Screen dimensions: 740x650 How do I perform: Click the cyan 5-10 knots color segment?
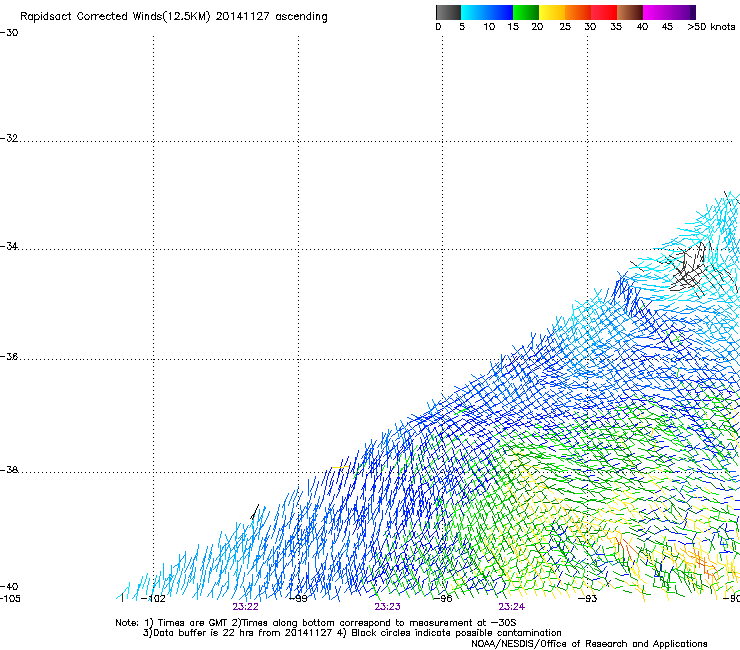pos(474,12)
